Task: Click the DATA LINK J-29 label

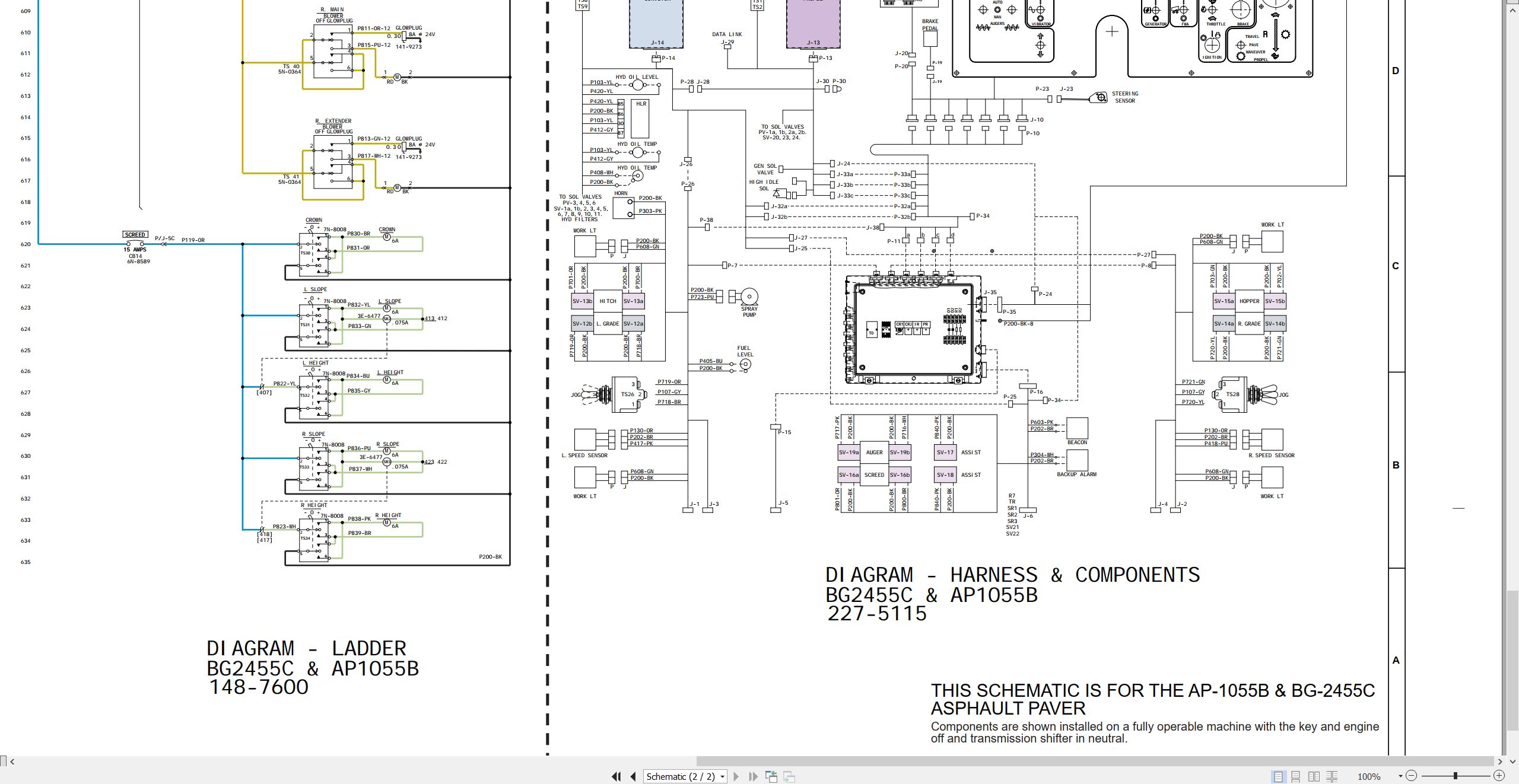Action: (x=727, y=38)
